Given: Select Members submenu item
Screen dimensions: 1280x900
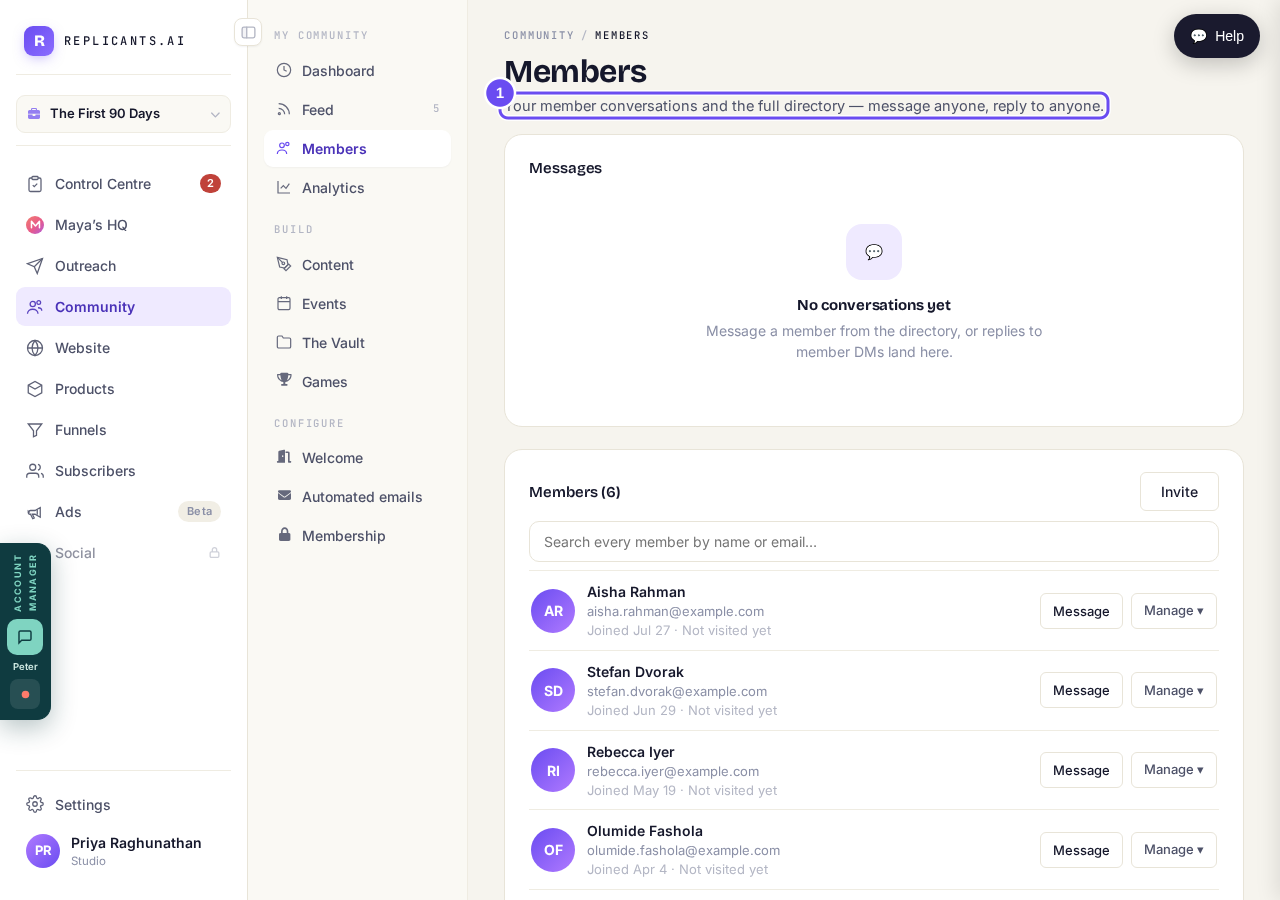Looking at the screenshot, I should pos(357,149).
